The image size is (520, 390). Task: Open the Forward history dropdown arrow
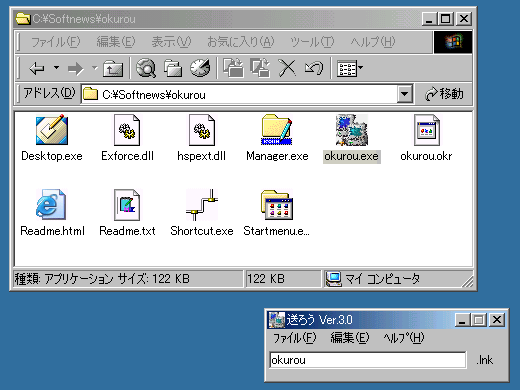click(x=95, y=68)
